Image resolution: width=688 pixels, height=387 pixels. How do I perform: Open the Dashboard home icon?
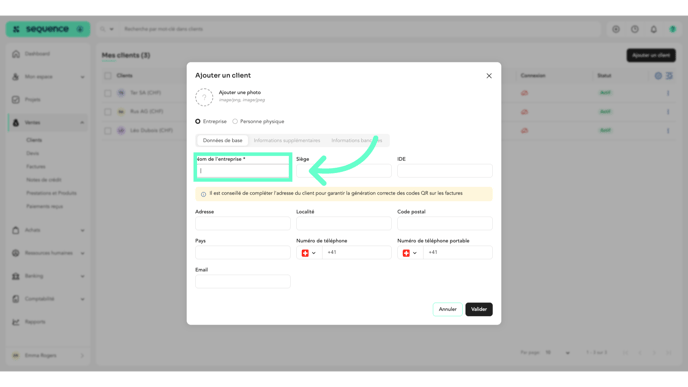16,54
